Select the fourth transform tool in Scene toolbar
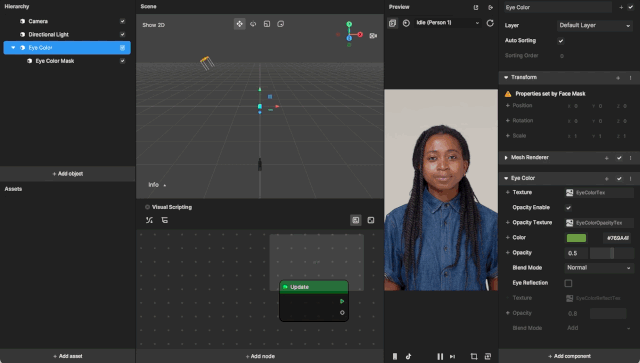Image resolution: width=640 pixels, height=363 pixels. coord(281,24)
